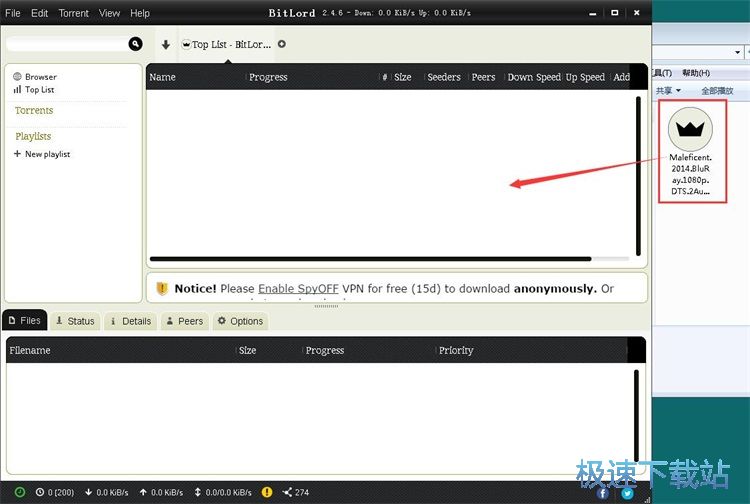The width and height of the screenshot is (750, 504).
Task: Click the files Progress column header
Action: (x=325, y=350)
